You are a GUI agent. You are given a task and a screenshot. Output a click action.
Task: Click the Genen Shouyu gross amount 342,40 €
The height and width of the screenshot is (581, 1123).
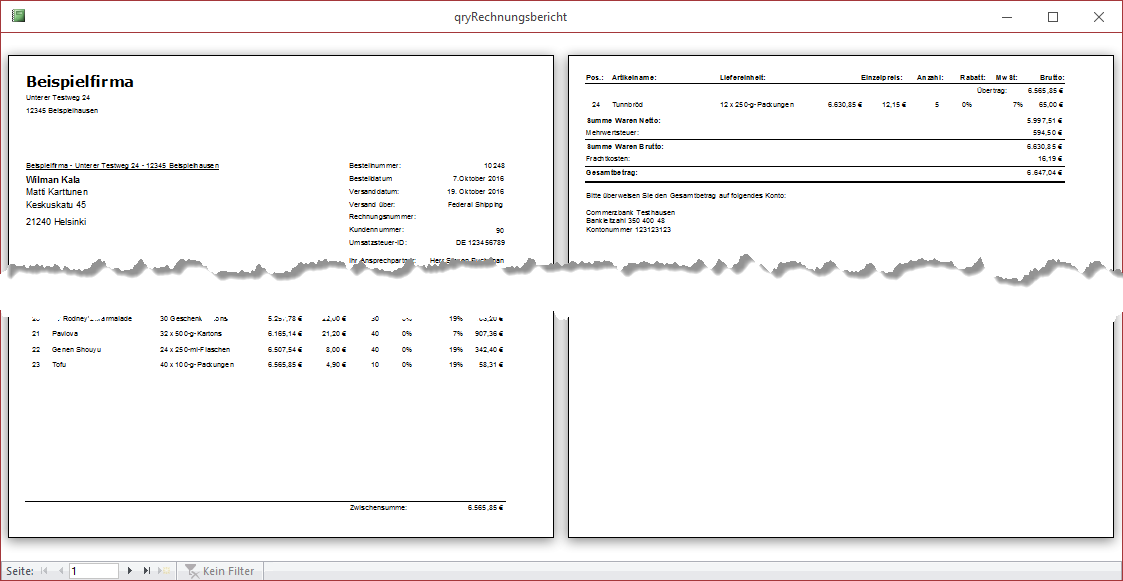pos(488,350)
